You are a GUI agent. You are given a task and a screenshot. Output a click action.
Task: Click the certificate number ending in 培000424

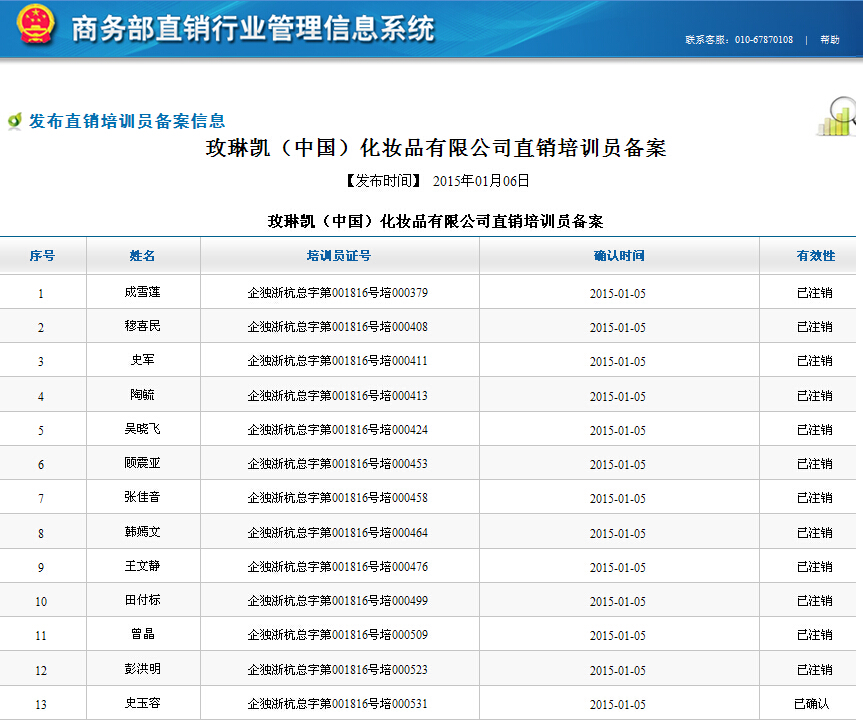tap(337, 430)
